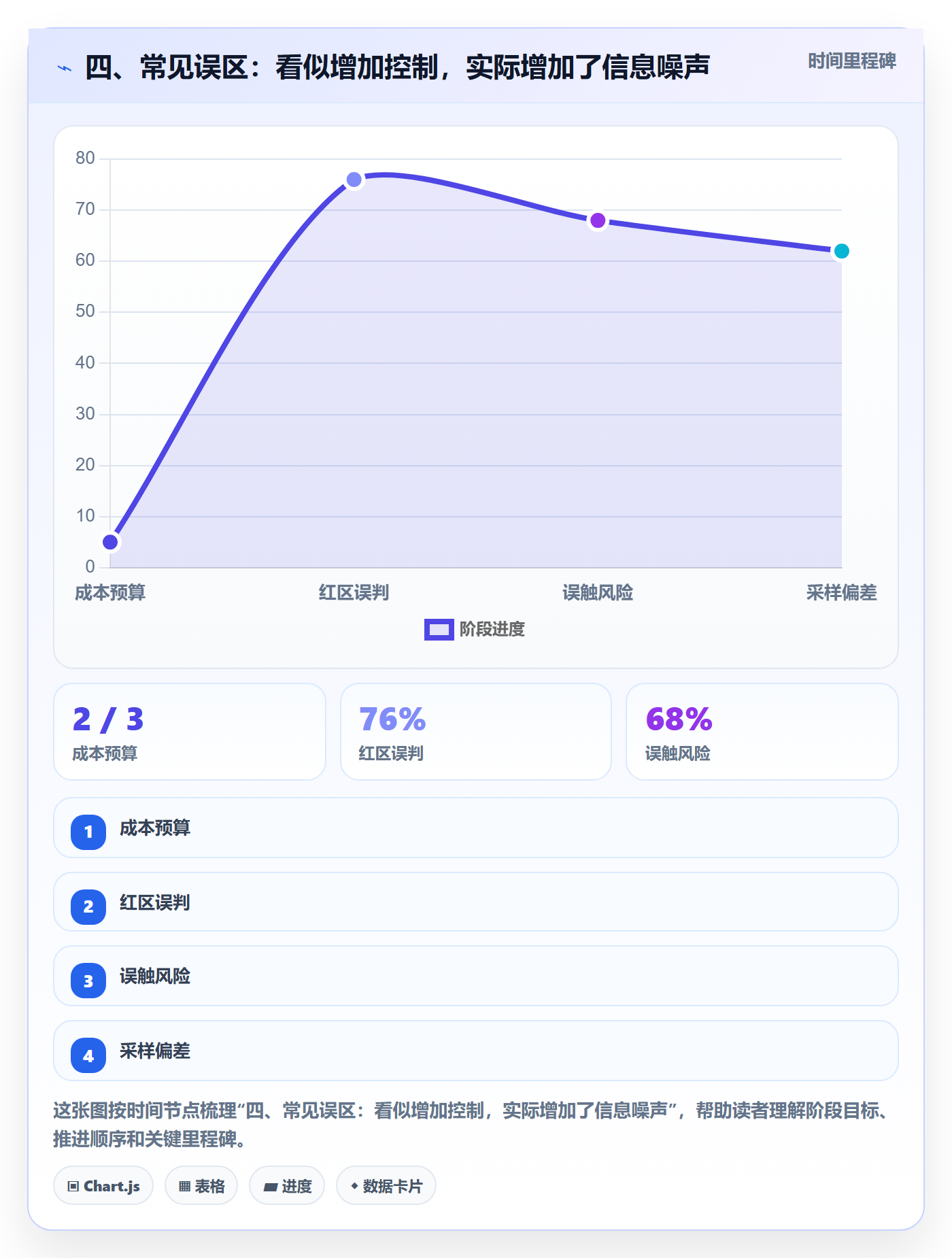Select the 68% 误触风险 stat card
This screenshot has height=1258, width=952.
pos(762,732)
